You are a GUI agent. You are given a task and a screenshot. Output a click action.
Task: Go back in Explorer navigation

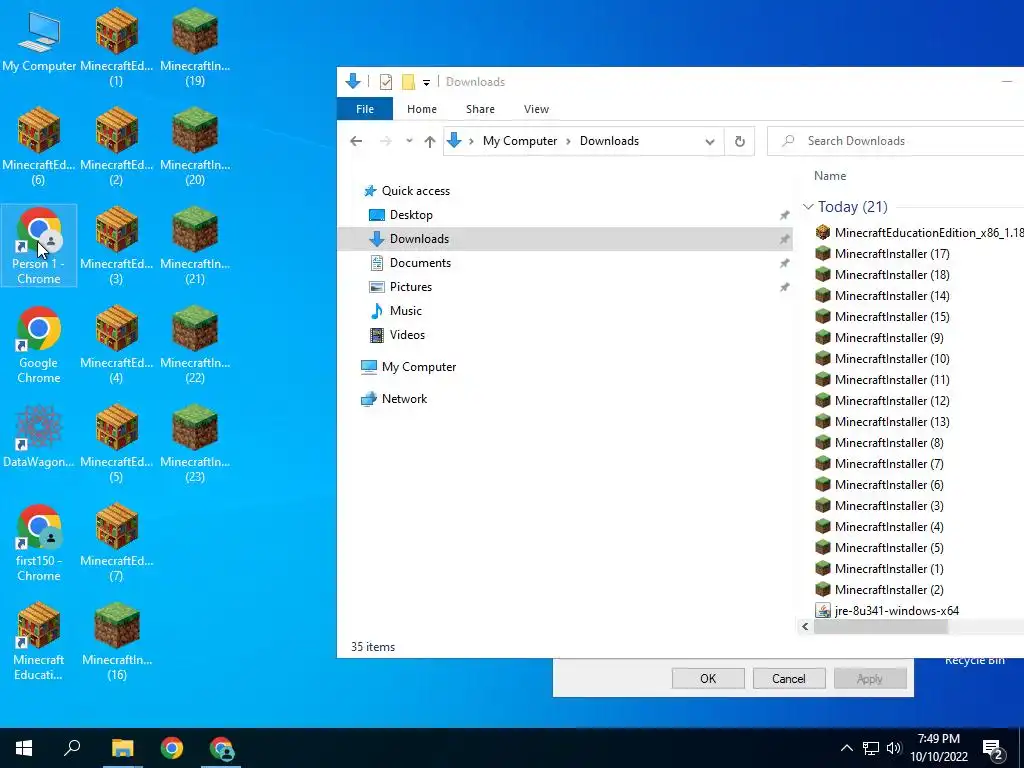point(356,141)
